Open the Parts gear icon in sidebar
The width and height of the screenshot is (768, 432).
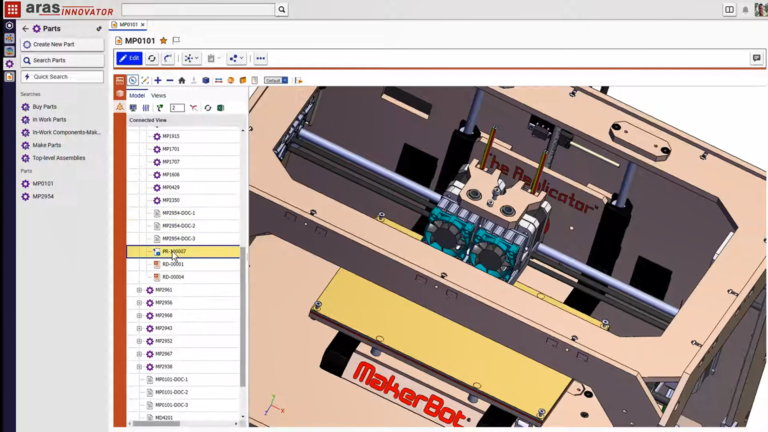click(x=9, y=64)
